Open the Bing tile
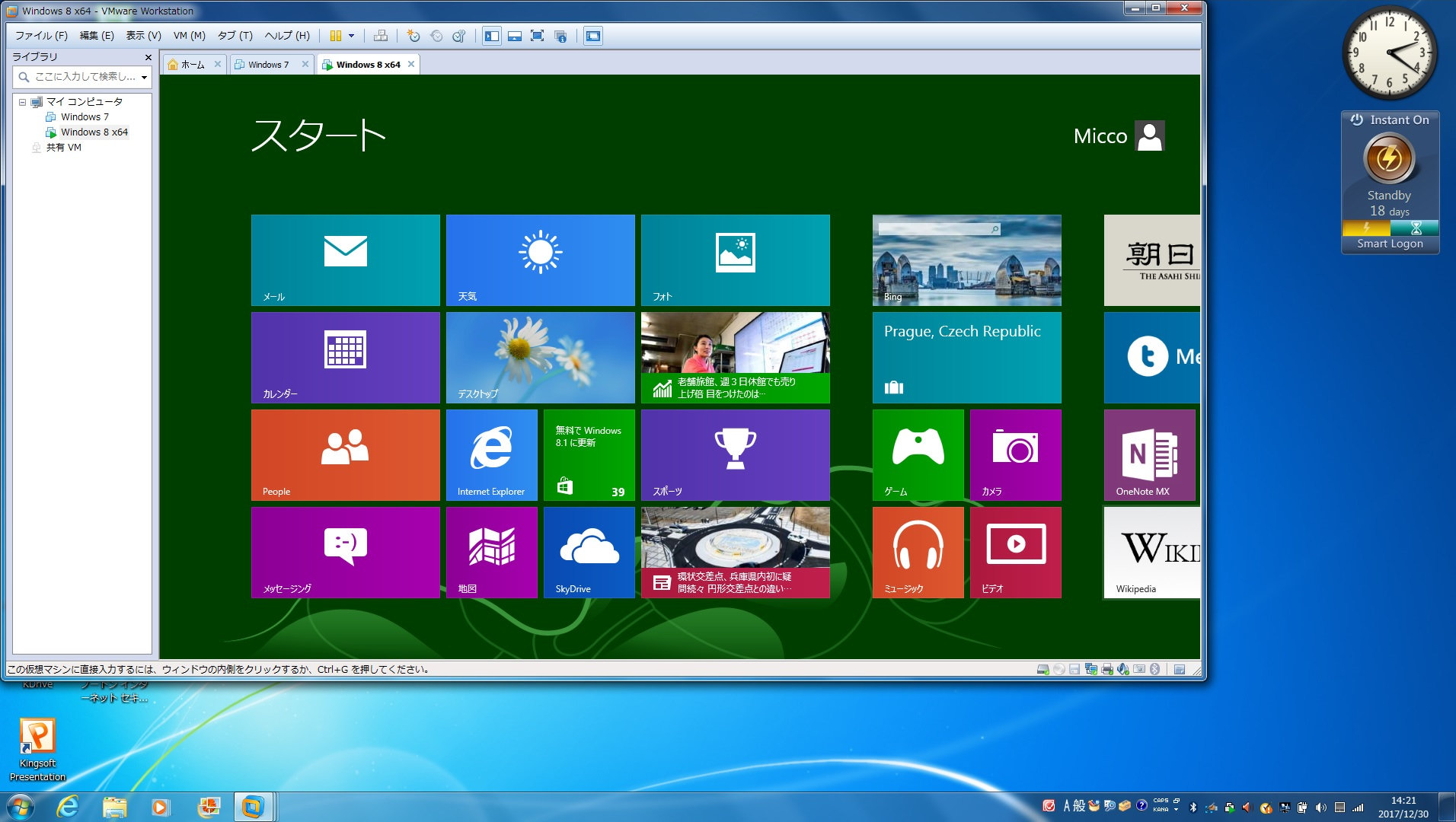Screen dimensions: 1456x822 [967, 260]
